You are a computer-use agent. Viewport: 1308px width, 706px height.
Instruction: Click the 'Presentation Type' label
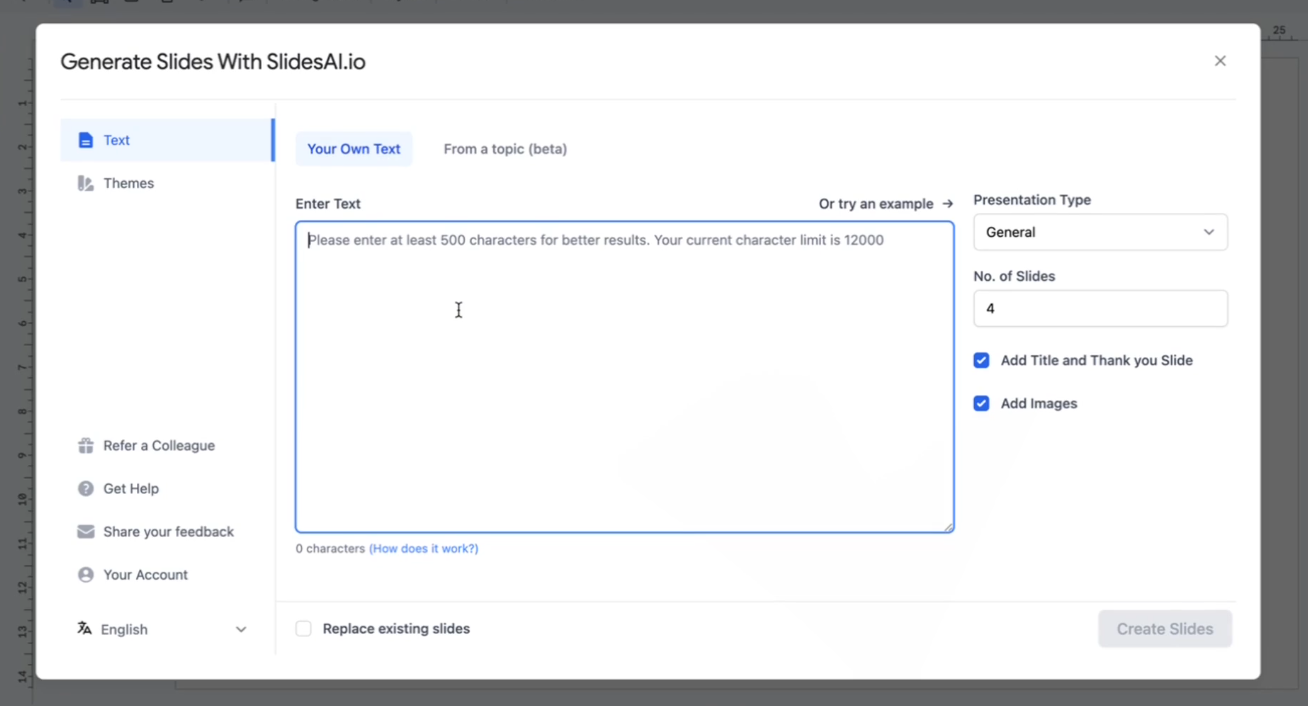[1032, 200]
